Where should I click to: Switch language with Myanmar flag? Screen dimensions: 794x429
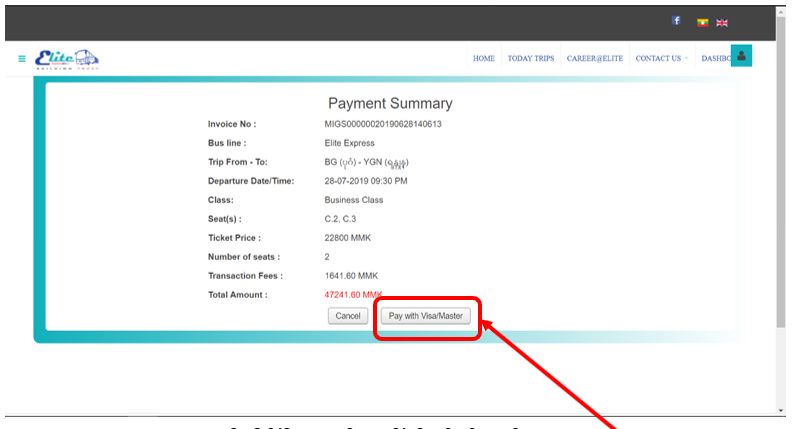click(x=704, y=22)
